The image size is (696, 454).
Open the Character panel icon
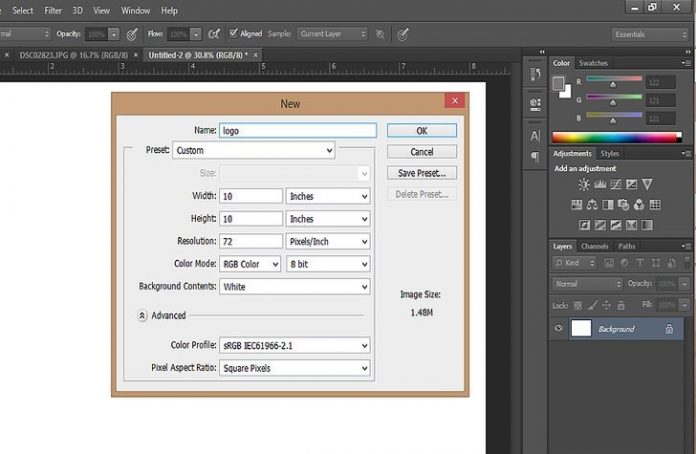[535, 136]
